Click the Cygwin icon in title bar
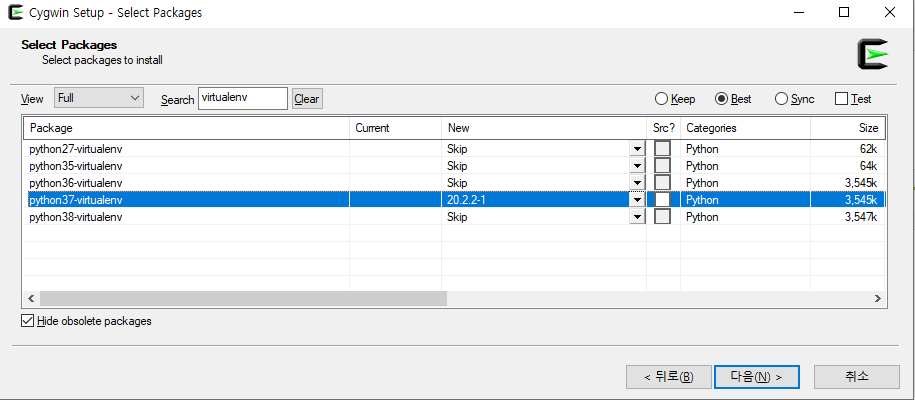The image size is (915, 400). (x=16, y=12)
